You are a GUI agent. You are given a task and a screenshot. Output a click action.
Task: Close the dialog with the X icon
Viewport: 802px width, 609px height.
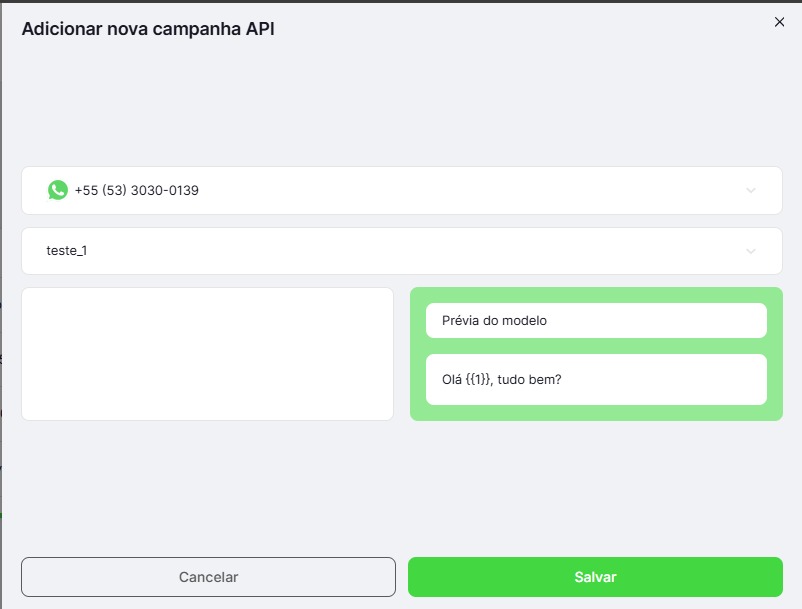coord(780,22)
